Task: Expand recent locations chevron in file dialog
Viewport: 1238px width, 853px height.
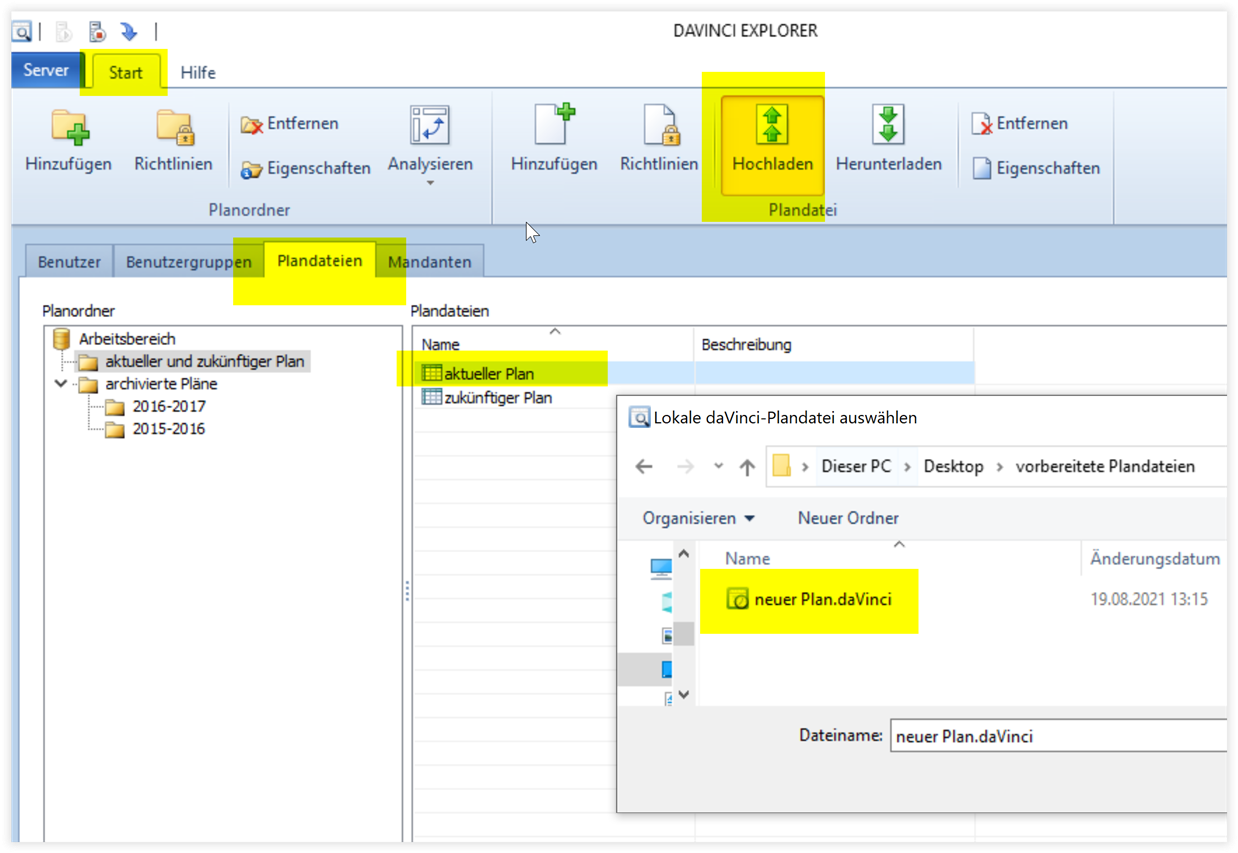Action: tap(718, 467)
